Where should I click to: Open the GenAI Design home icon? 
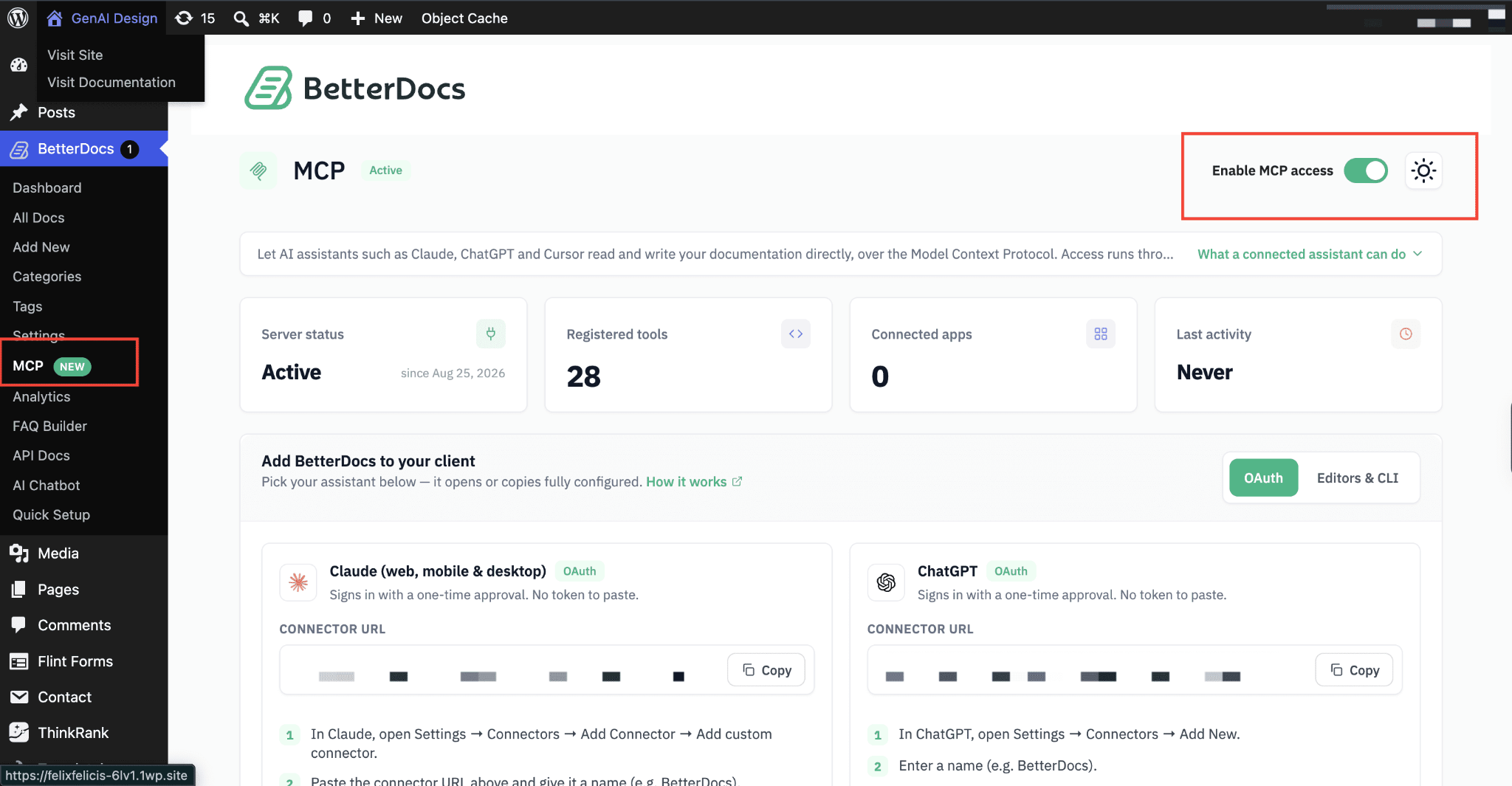click(x=55, y=18)
